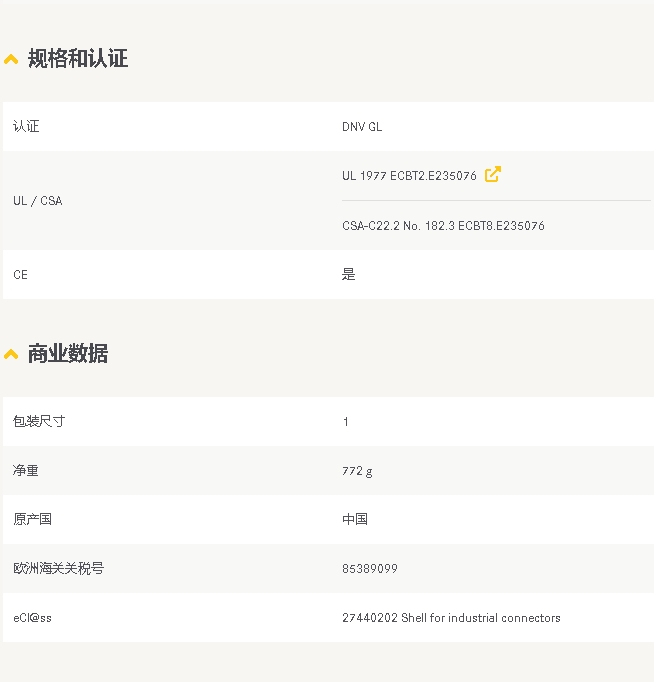Click the 商业数据 section heading
Image resolution: width=654 pixels, height=682 pixels.
click(68, 354)
